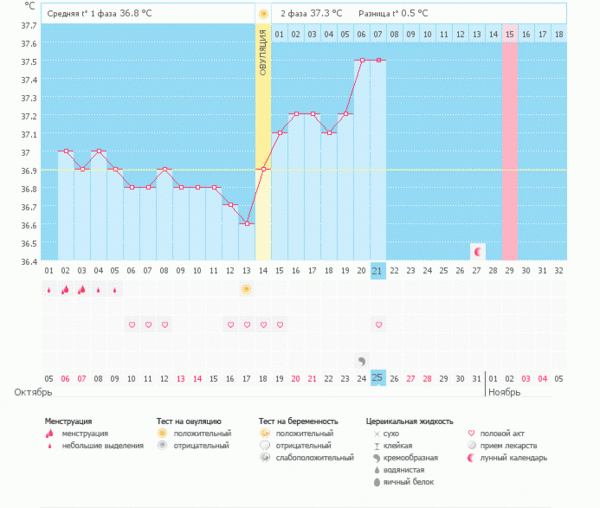Click the moon calendar icon on cycle day 27
The height and width of the screenshot is (508, 600).
477,251
